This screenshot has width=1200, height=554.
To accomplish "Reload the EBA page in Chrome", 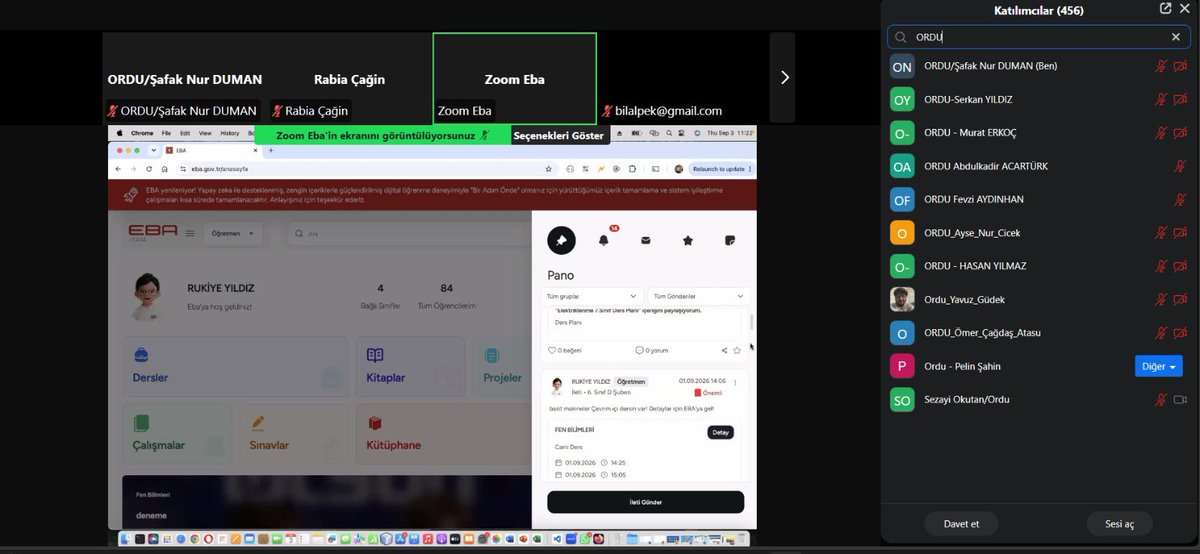I will point(150,169).
